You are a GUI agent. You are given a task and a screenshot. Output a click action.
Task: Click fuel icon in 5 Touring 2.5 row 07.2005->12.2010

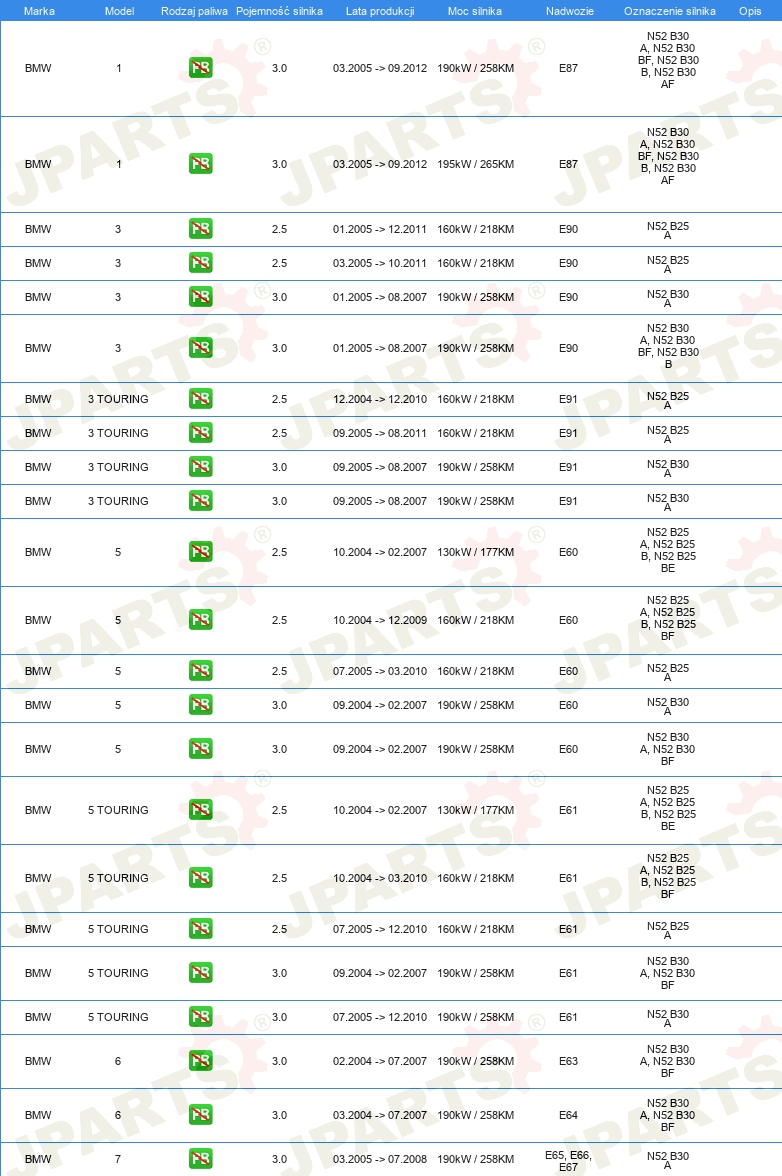click(x=200, y=928)
